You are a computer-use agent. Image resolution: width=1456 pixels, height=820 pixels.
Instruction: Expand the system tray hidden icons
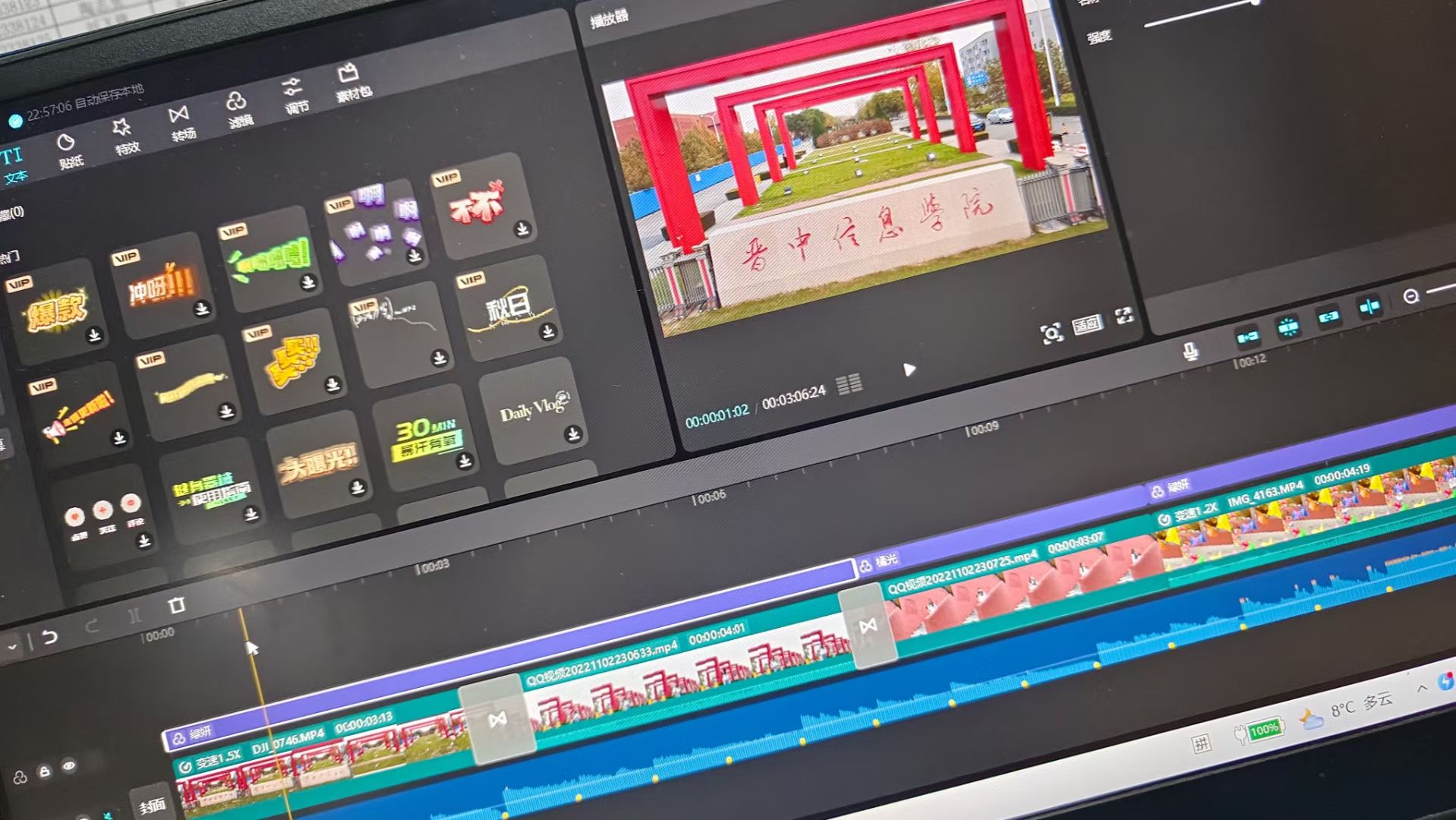(1421, 688)
